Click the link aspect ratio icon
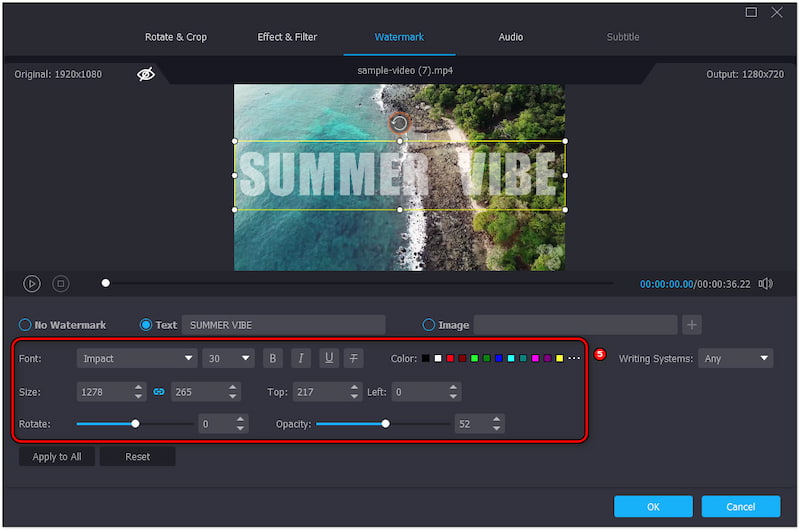The width and height of the screenshot is (800, 530). [158, 392]
